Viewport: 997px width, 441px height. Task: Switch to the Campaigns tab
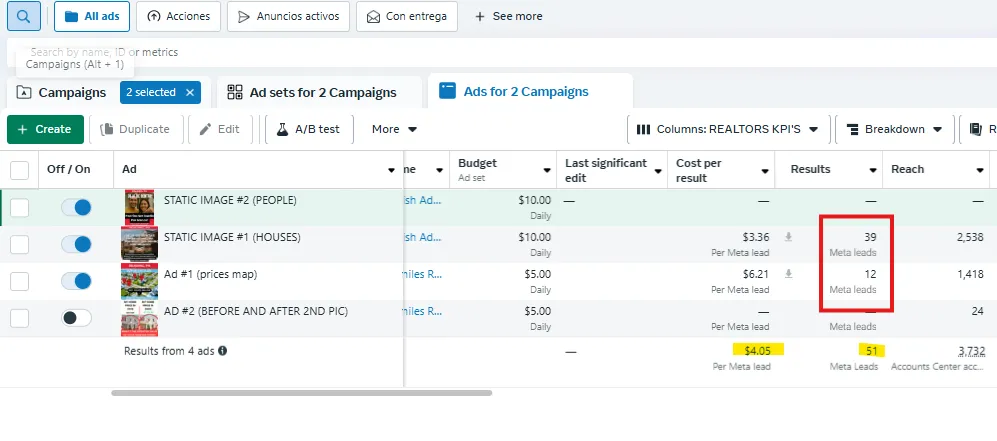pos(61,92)
